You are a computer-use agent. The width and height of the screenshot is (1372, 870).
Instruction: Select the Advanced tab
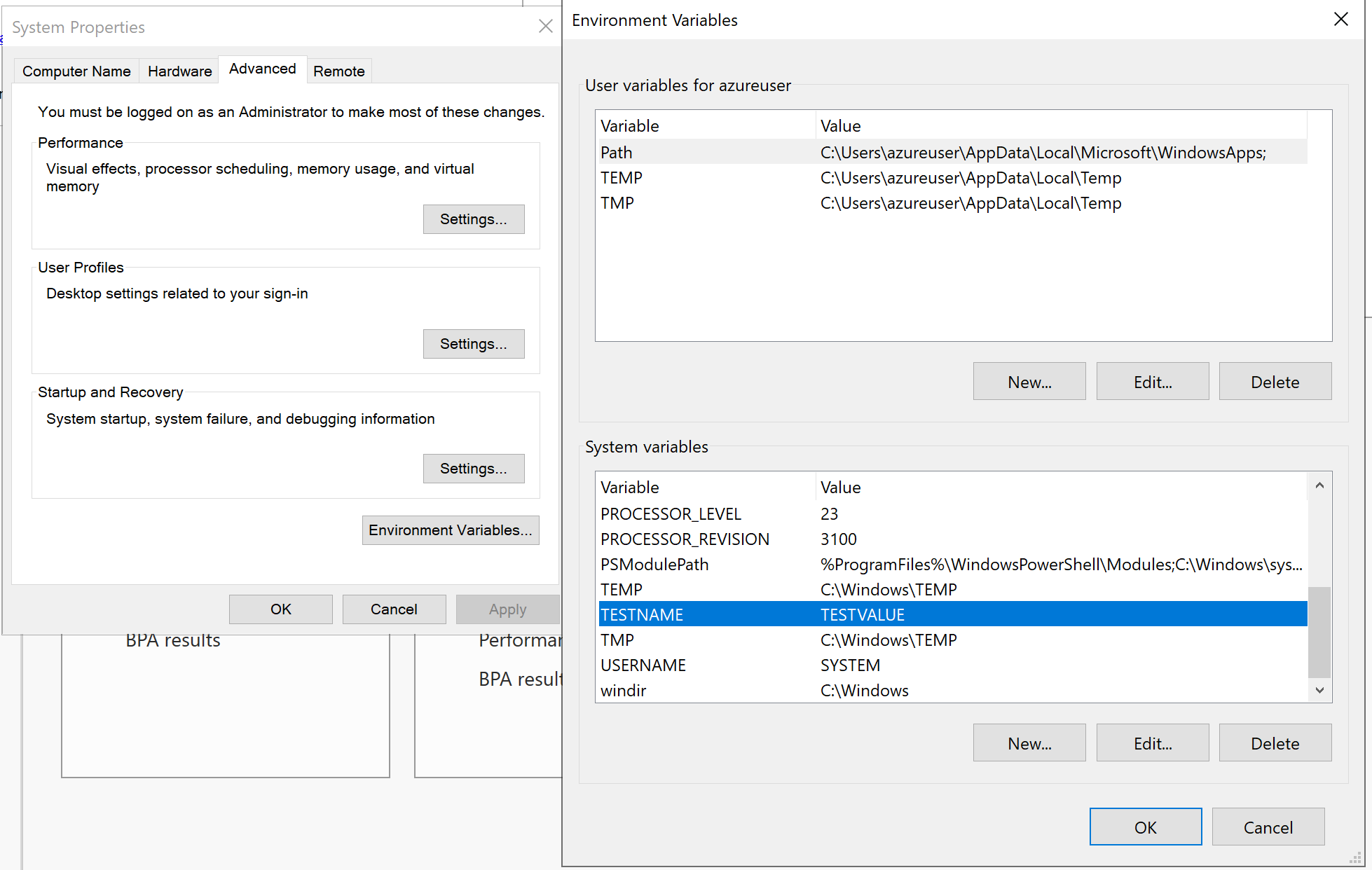pyautogui.click(x=262, y=69)
